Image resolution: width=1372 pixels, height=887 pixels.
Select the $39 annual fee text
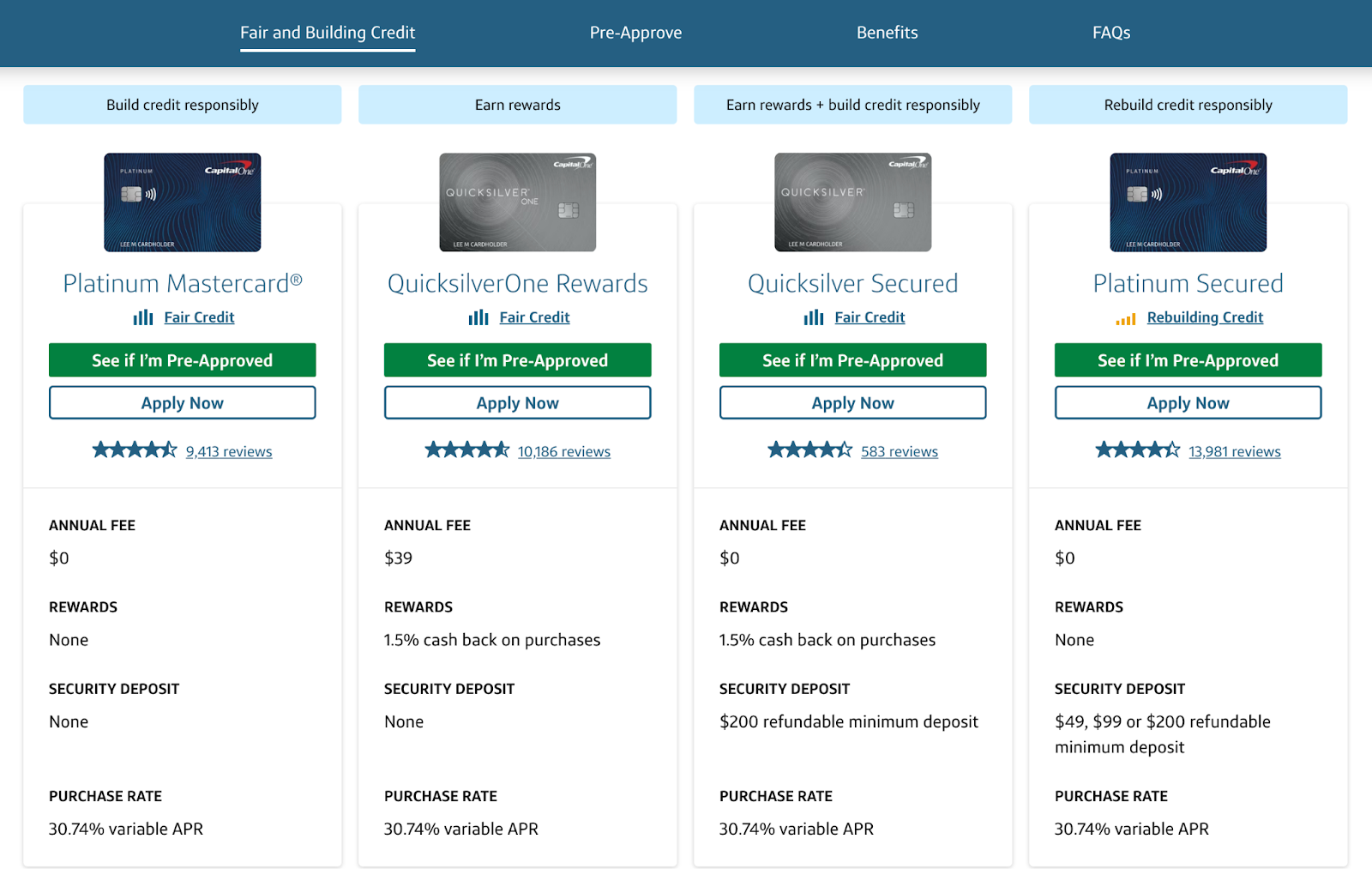[398, 558]
